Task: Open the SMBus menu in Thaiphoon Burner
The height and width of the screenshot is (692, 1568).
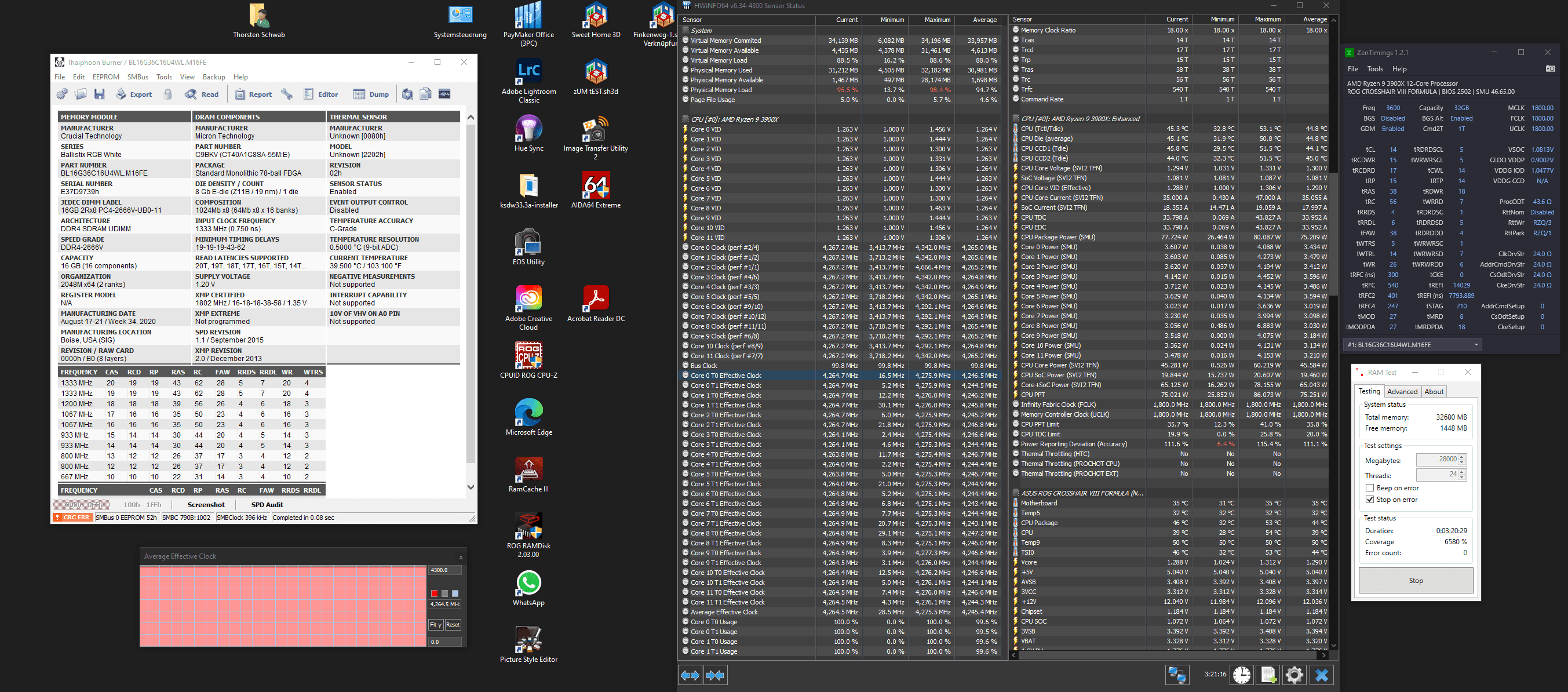Action: 137,77
